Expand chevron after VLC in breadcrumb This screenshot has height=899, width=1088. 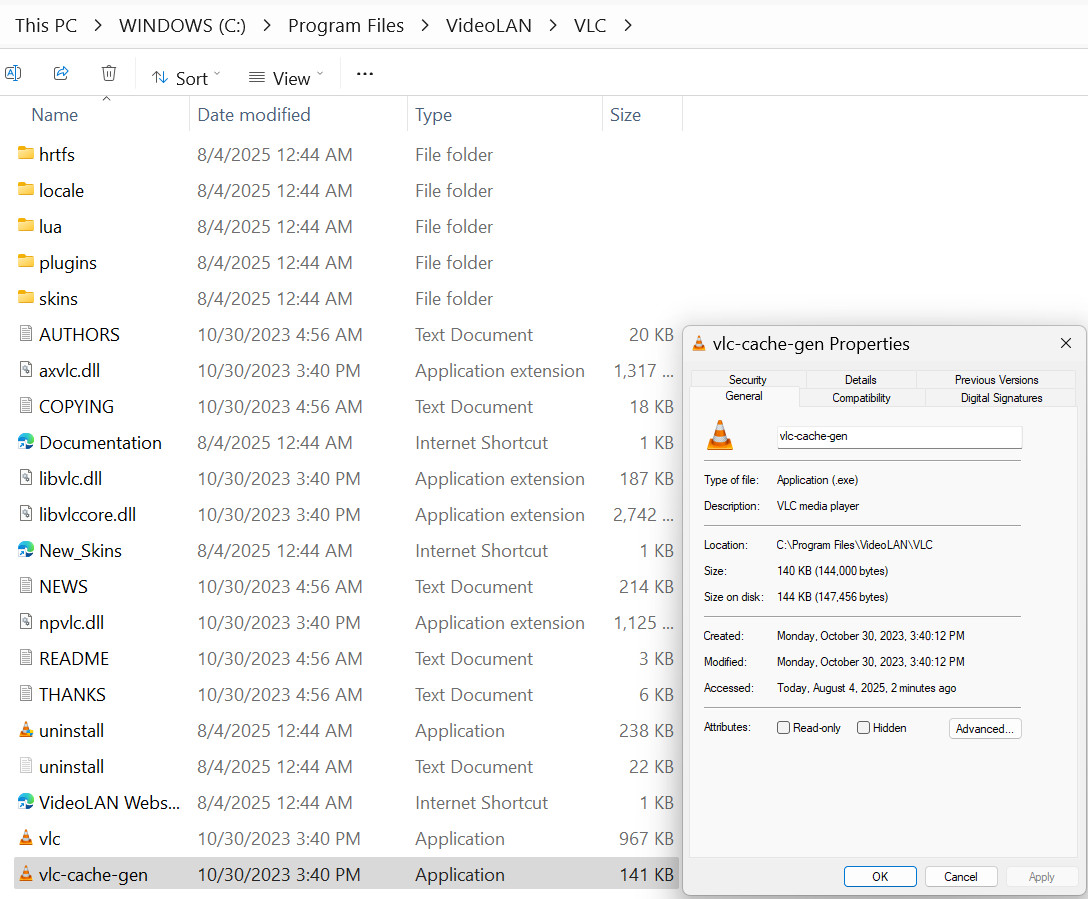click(628, 26)
